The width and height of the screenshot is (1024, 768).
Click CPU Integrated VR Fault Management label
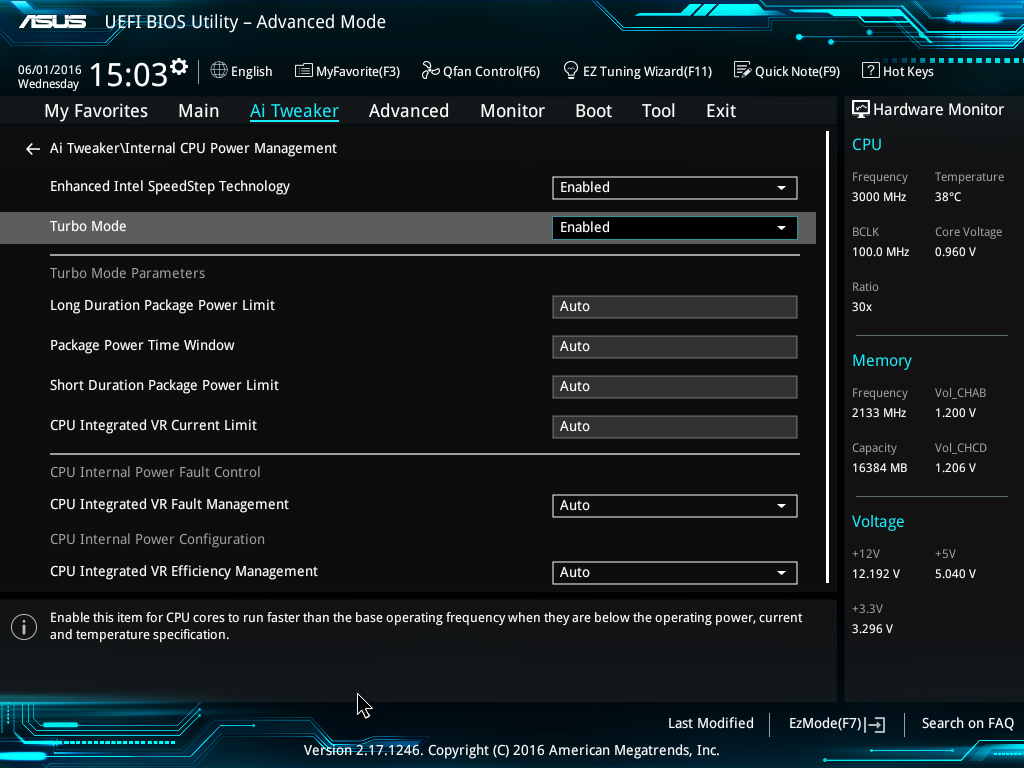[169, 505]
